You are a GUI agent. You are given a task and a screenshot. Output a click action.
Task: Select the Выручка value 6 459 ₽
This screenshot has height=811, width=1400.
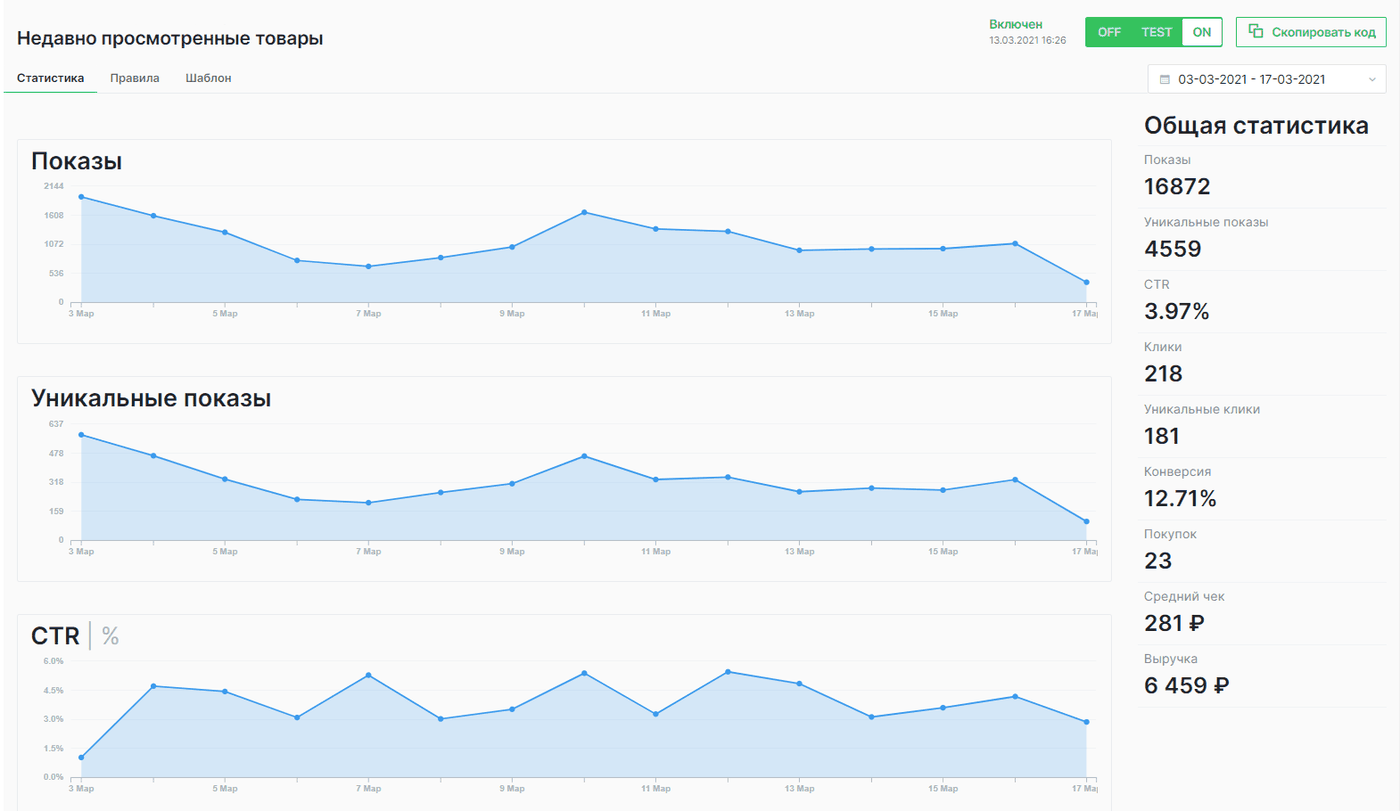point(1187,686)
